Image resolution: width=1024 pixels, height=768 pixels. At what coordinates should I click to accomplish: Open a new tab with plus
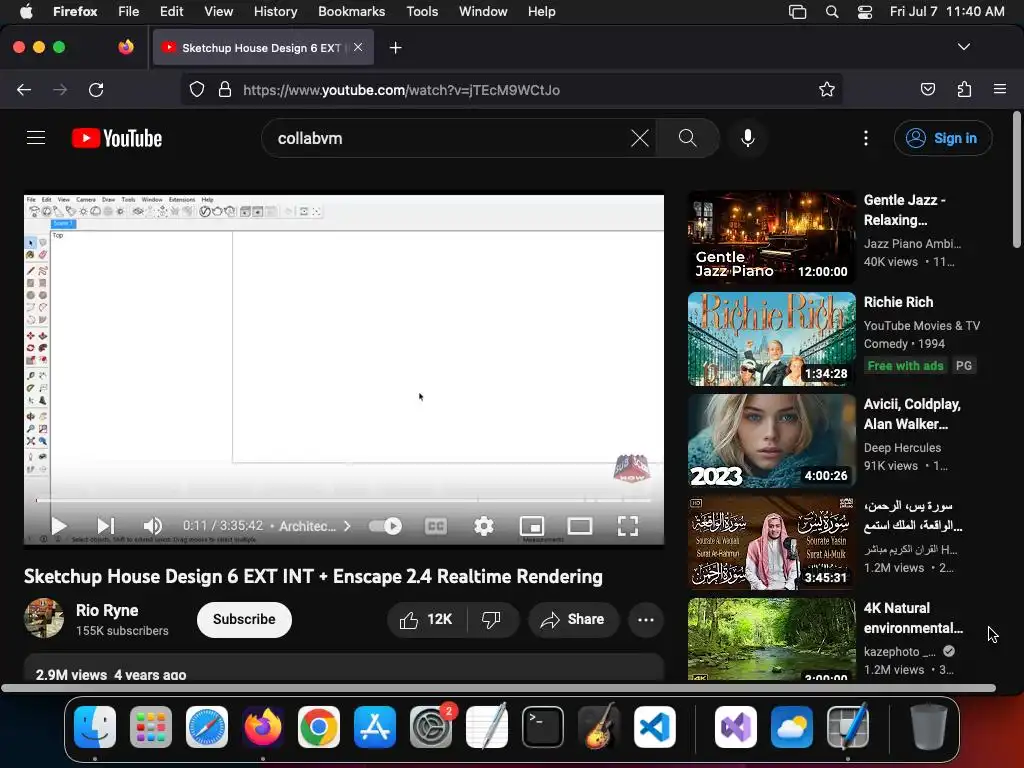coord(395,48)
